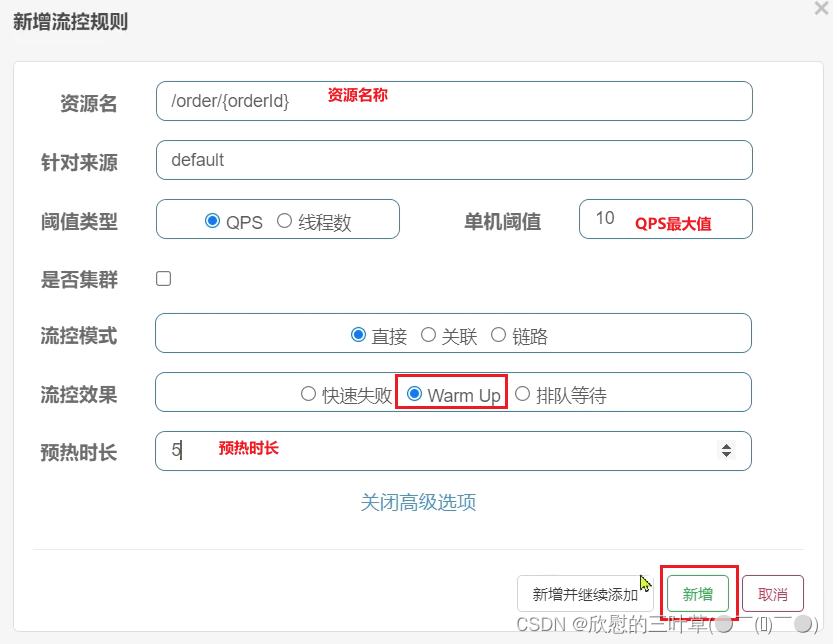Select the QPS threshold type radio button

point(211,221)
